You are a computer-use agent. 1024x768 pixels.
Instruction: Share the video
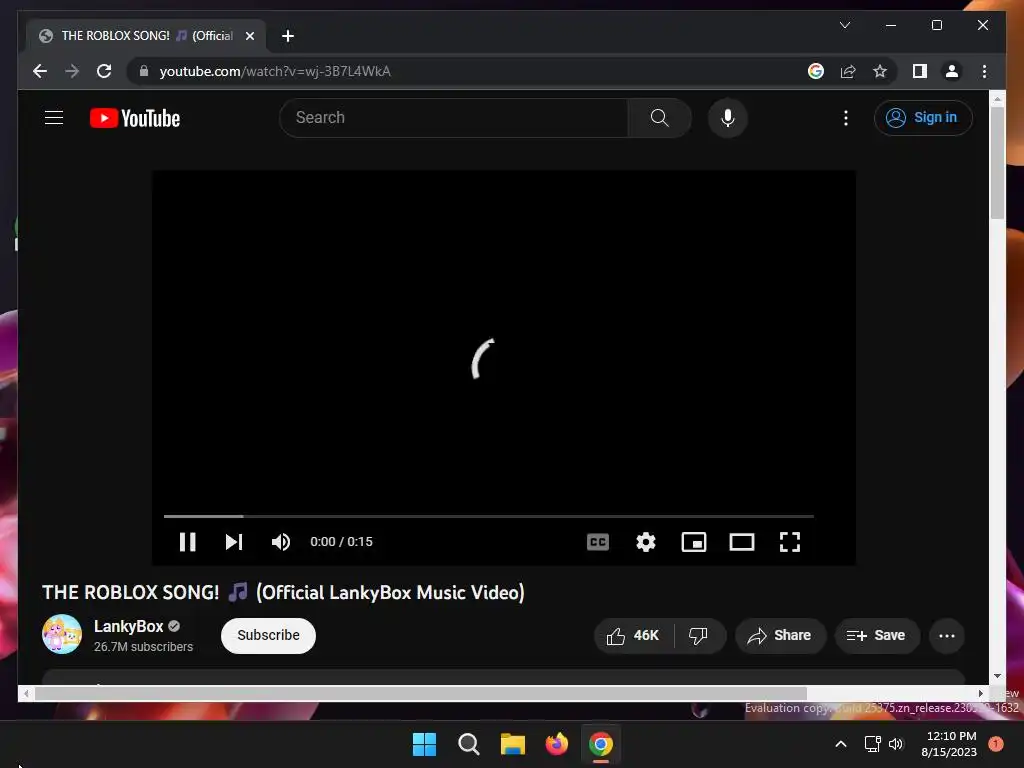(780, 635)
